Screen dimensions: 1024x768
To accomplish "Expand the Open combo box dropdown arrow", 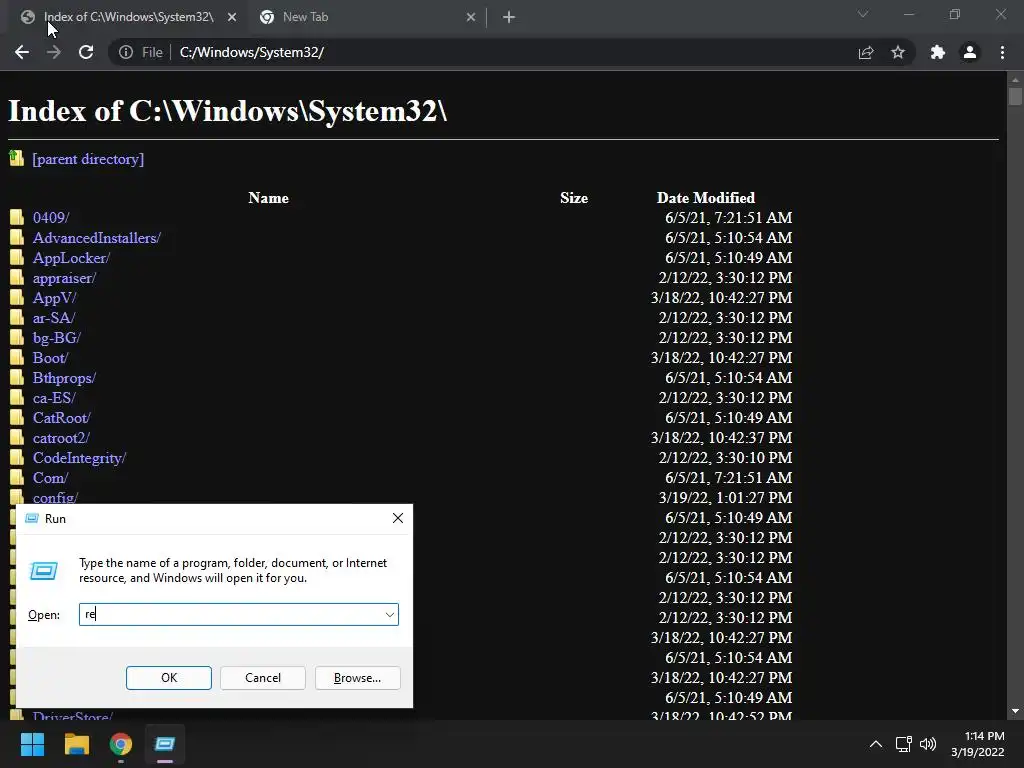I will coord(390,615).
